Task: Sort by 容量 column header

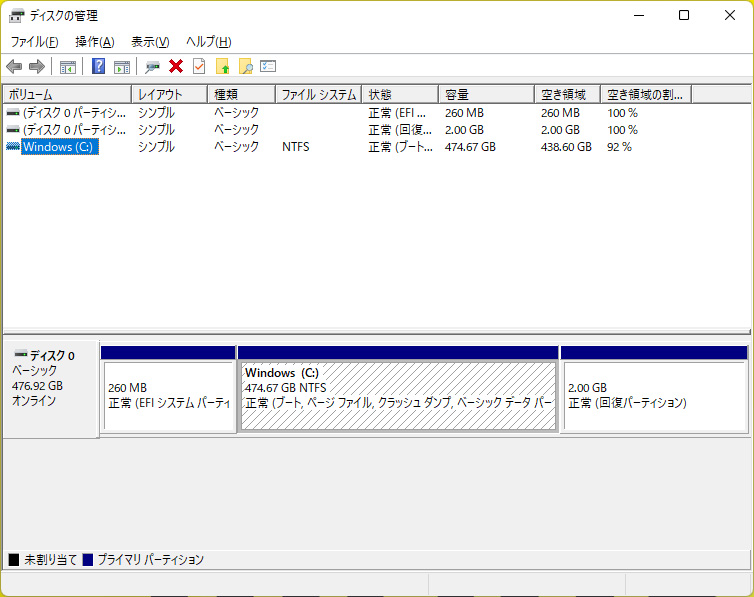Action: point(487,94)
